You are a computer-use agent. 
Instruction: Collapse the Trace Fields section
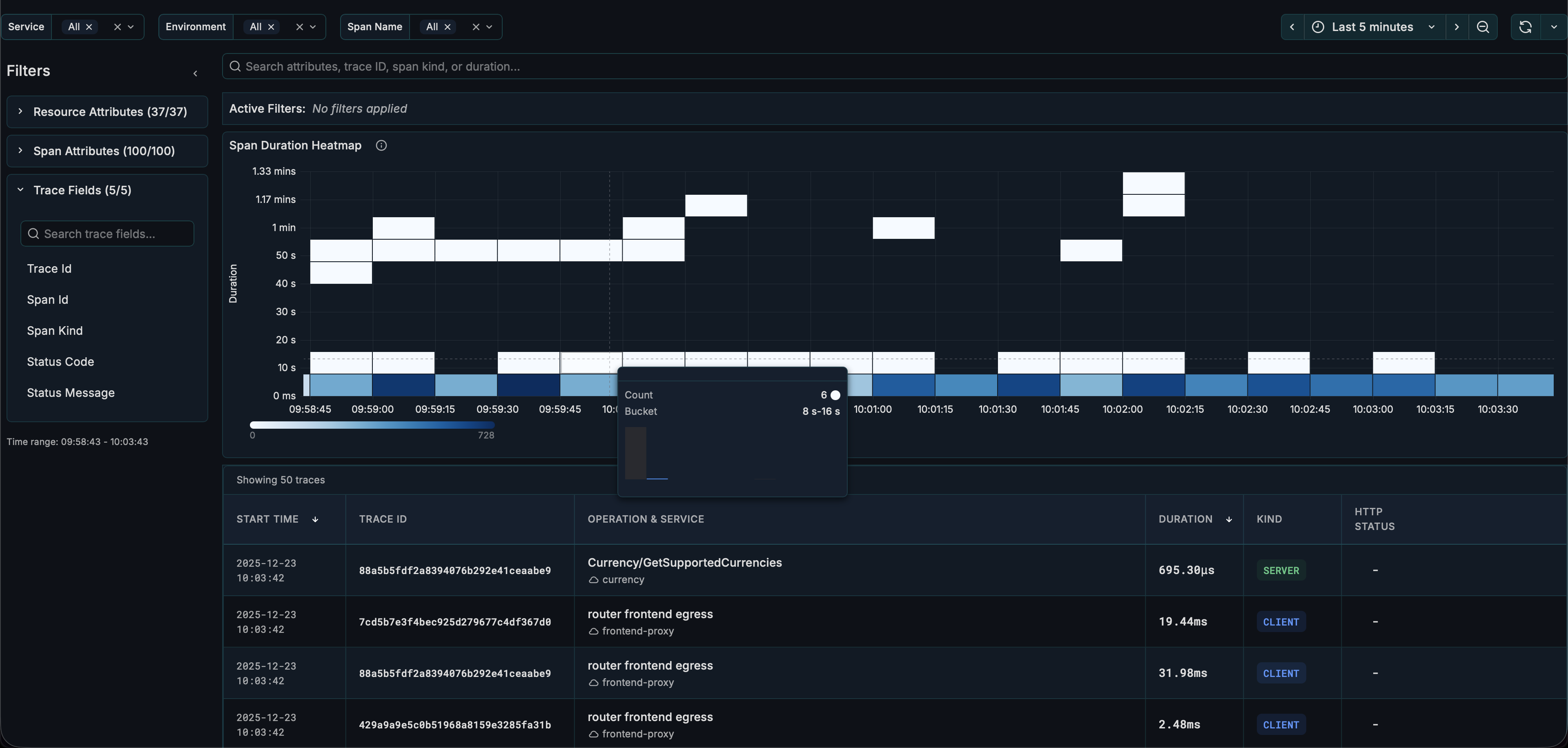(x=21, y=190)
